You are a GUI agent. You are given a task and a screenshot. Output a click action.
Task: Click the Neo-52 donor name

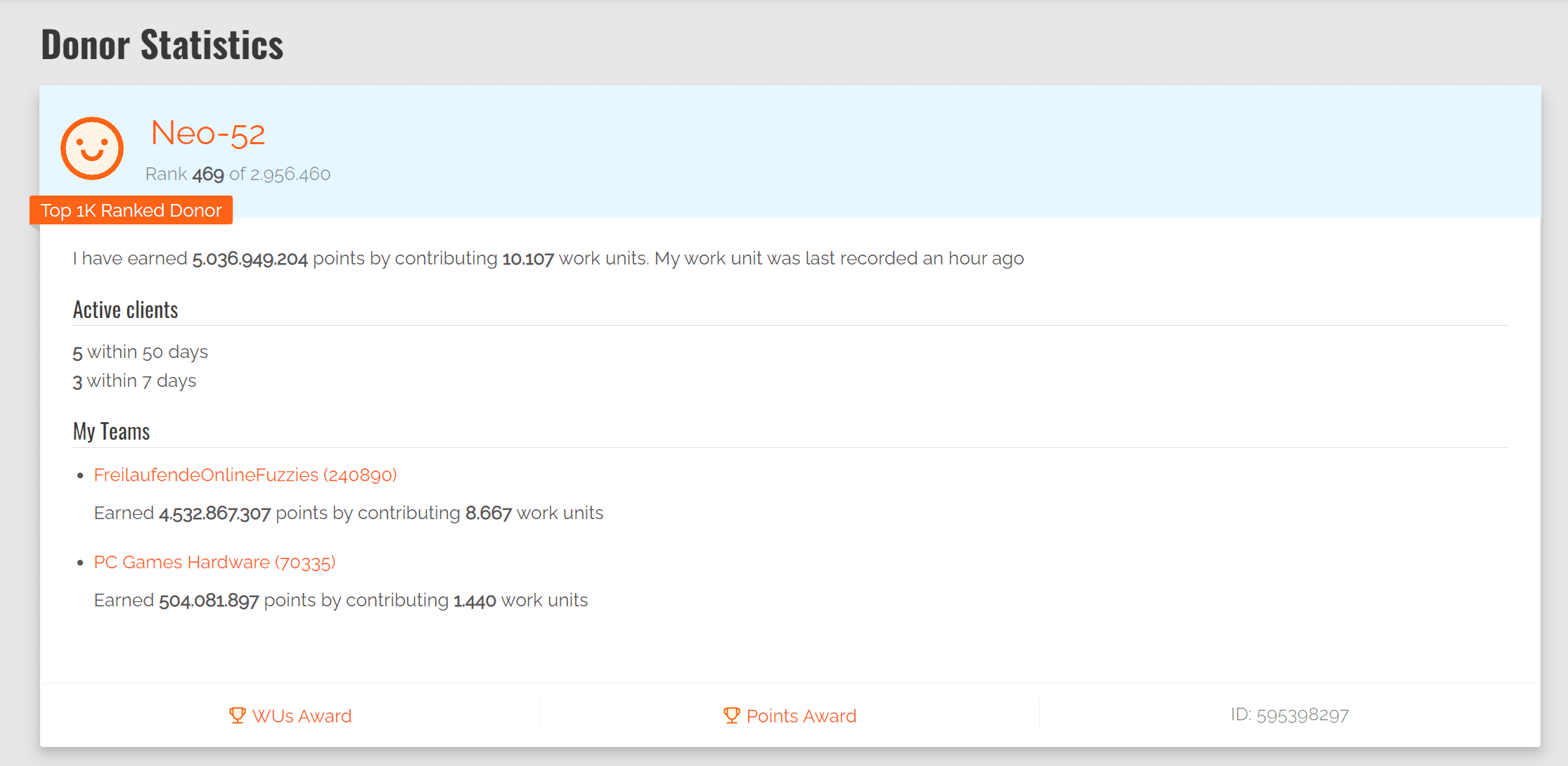(208, 133)
